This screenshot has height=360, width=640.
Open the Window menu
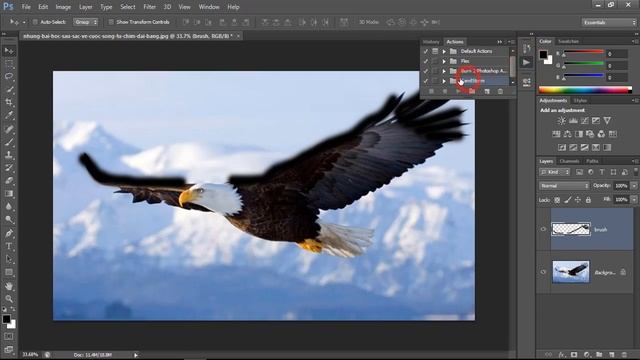(x=209, y=7)
